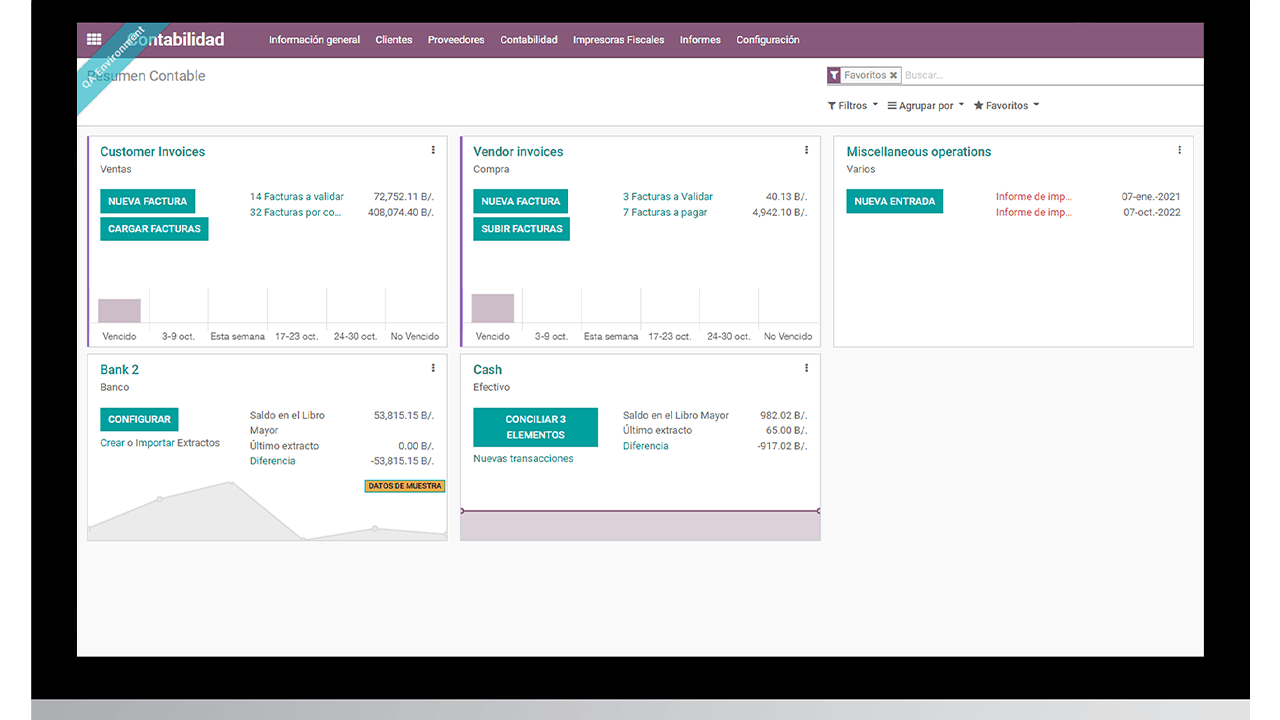This screenshot has width=1280, height=720.
Task: Expand the Filtros dropdown
Action: tap(852, 105)
